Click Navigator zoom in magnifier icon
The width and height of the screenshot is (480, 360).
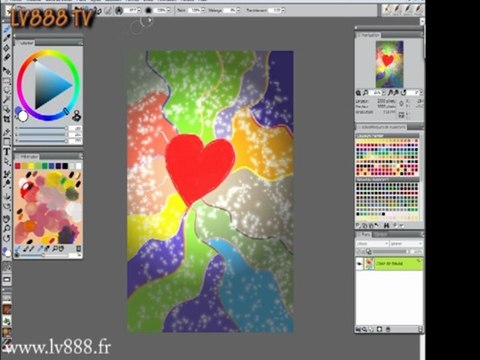point(366,93)
